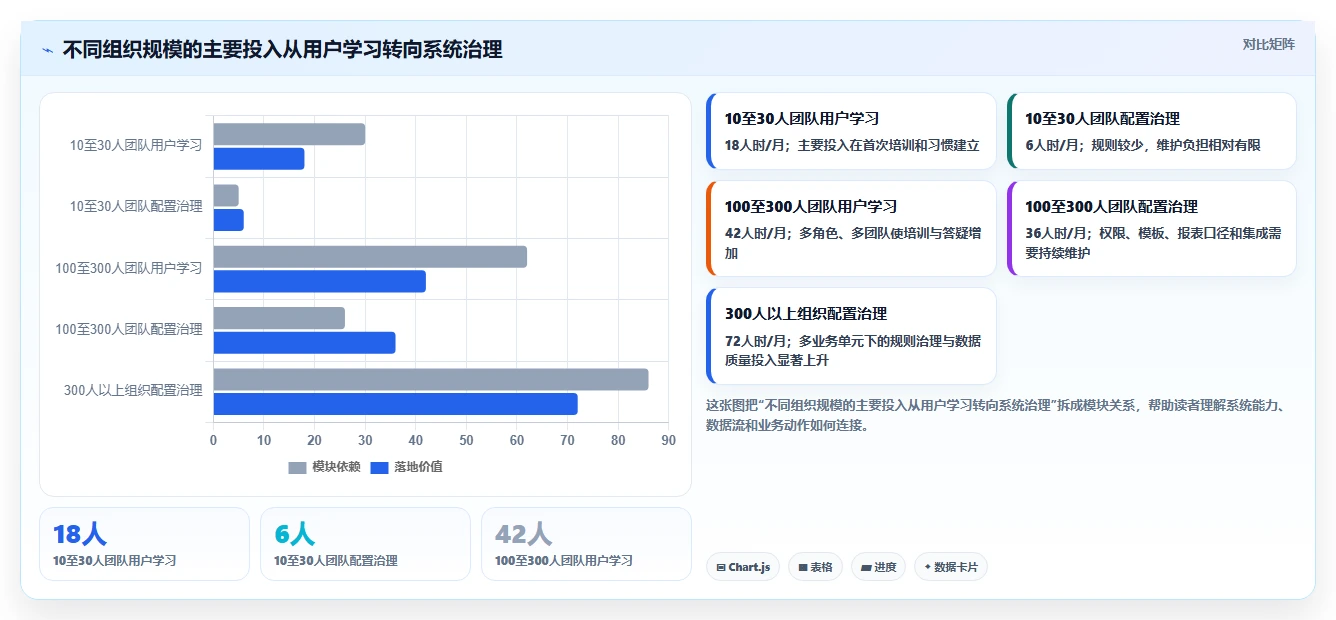Click the 42人 stat card
This screenshot has height=620, width=1336.
[586, 544]
